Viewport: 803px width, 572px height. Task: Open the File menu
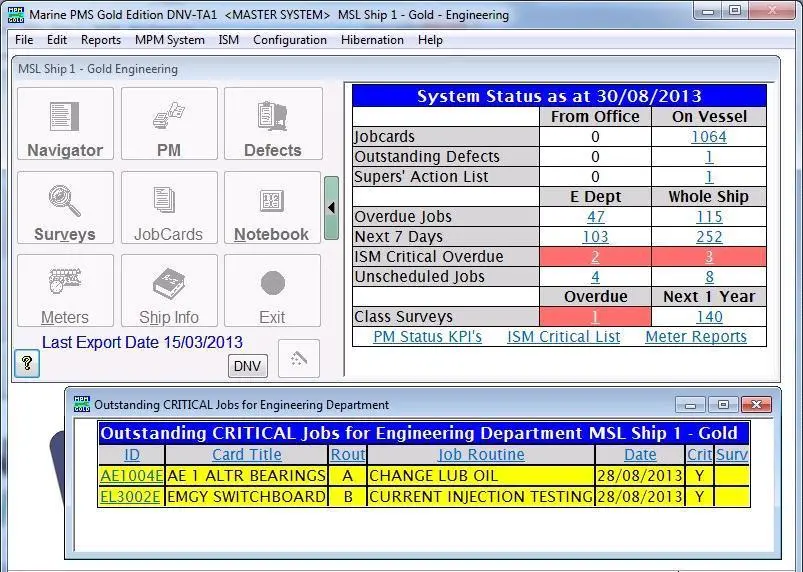tap(24, 40)
